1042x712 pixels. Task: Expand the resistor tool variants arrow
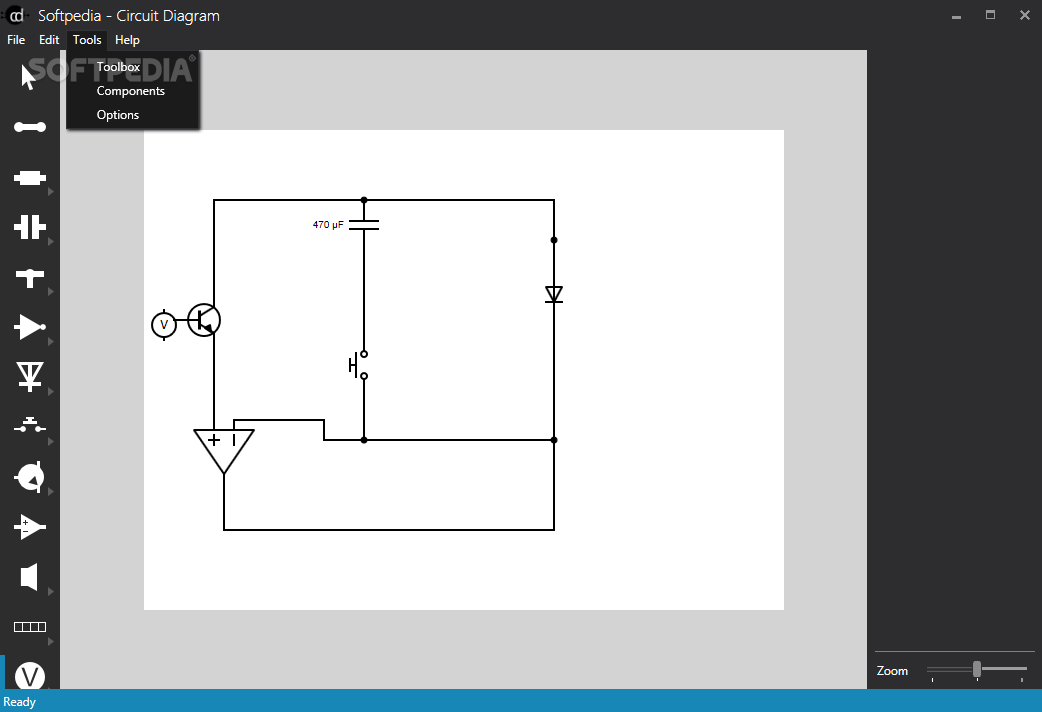click(51, 191)
